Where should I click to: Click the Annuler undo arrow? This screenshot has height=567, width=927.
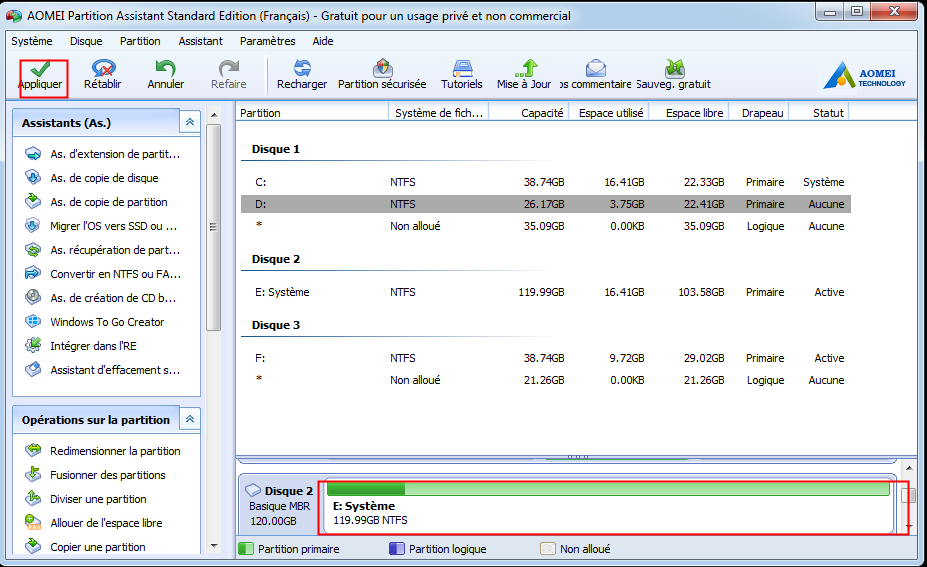pyautogui.click(x=165, y=69)
